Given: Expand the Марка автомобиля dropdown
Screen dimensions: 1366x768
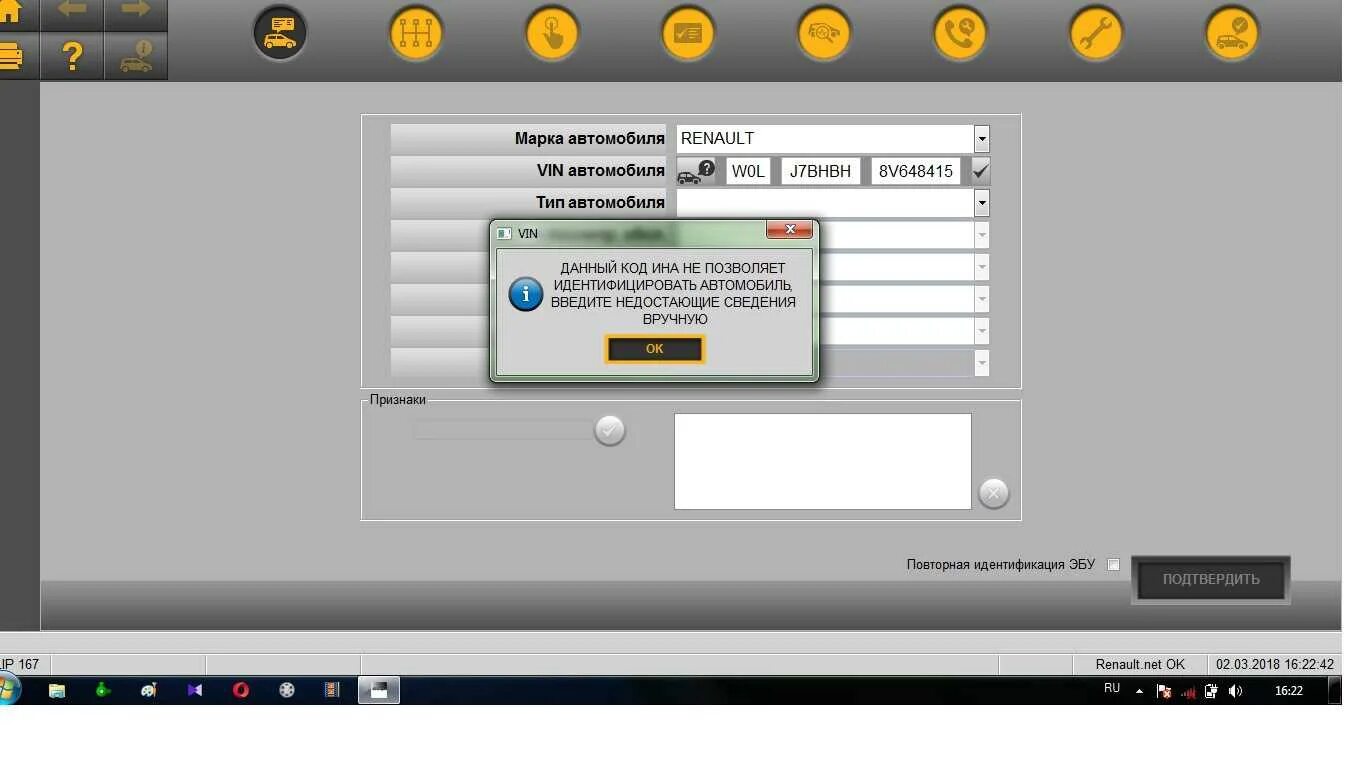Looking at the screenshot, I should [982, 139].
